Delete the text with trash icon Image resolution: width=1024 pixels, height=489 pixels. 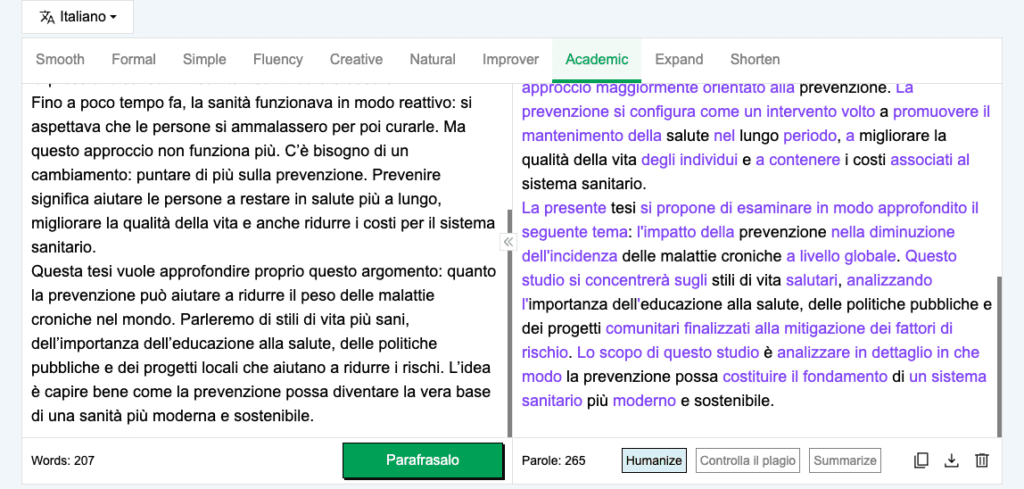[982, 461]
